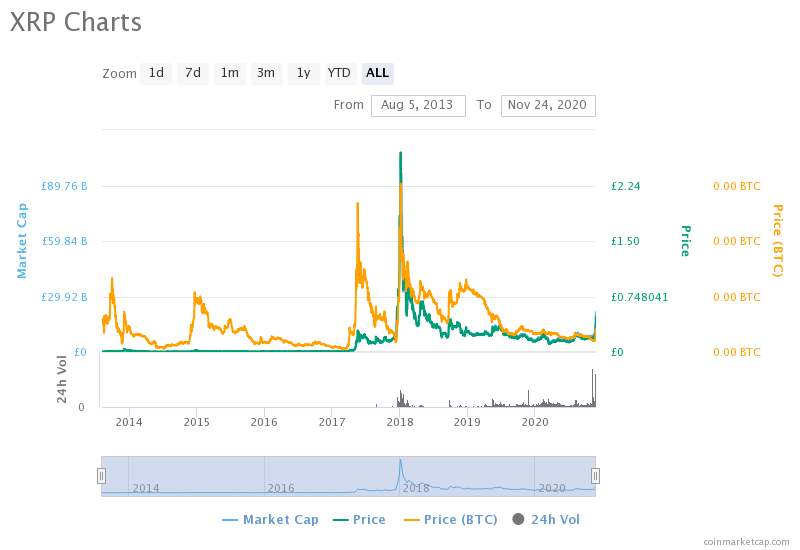Select the 7d zoom range
Viewport: 800px width, 550px height.
coord(193,73)
